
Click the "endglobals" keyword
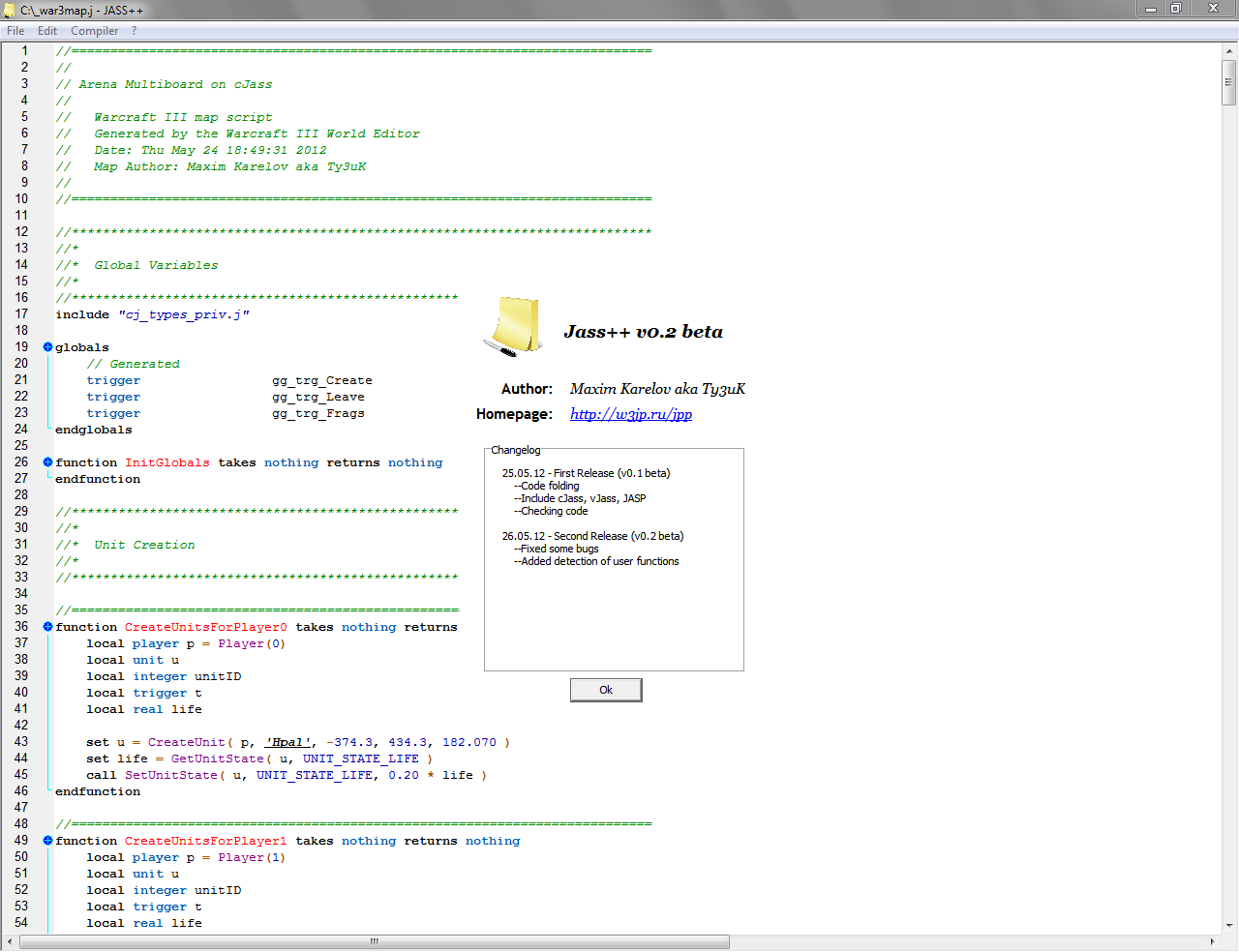click(94, 430)
